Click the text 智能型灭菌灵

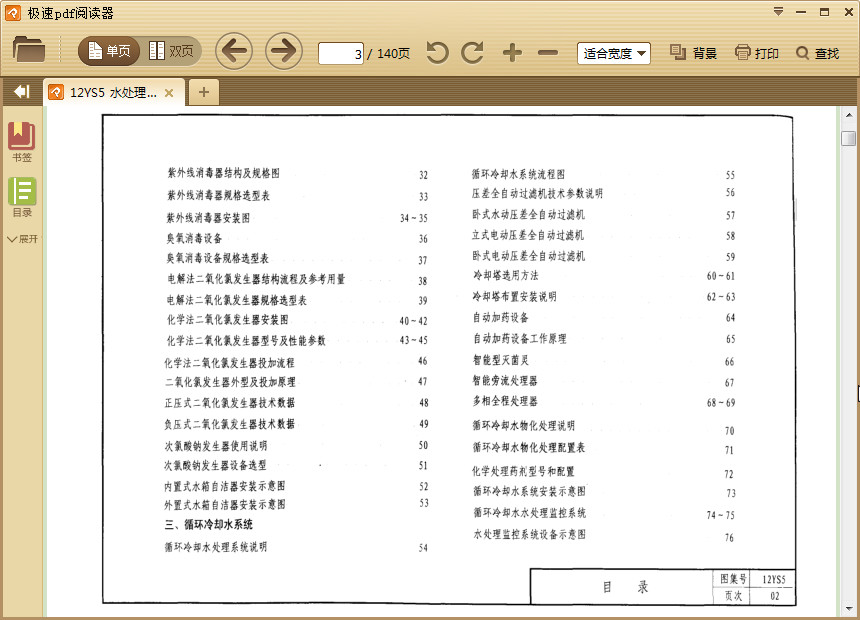tap(501, 360)
